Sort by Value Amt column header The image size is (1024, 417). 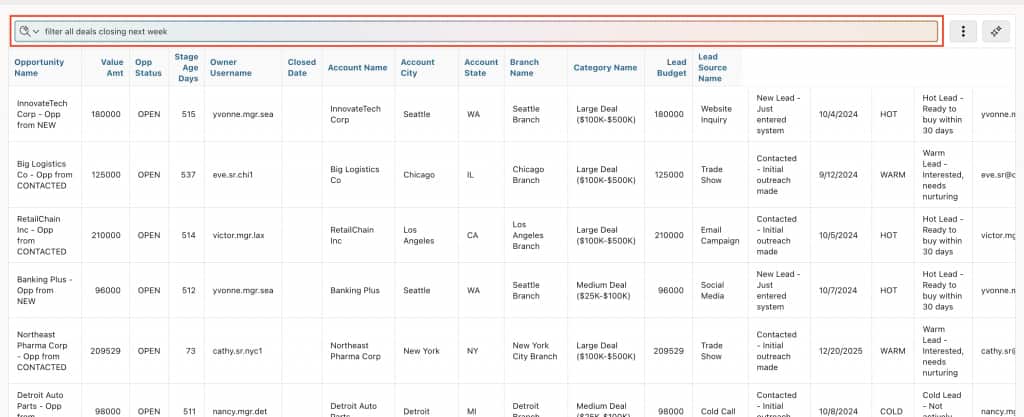click(112, 68)
